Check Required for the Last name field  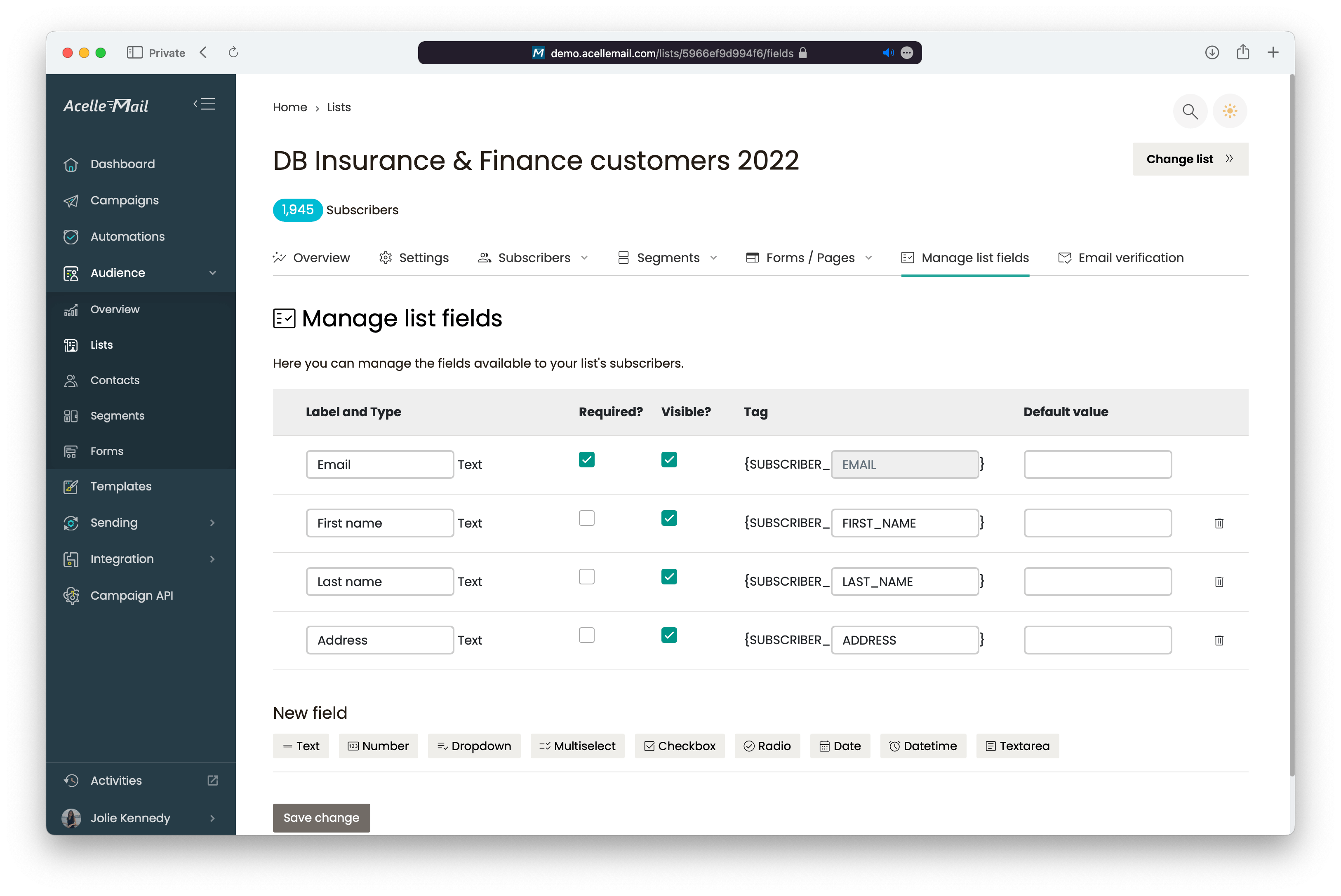coord(586,577)
